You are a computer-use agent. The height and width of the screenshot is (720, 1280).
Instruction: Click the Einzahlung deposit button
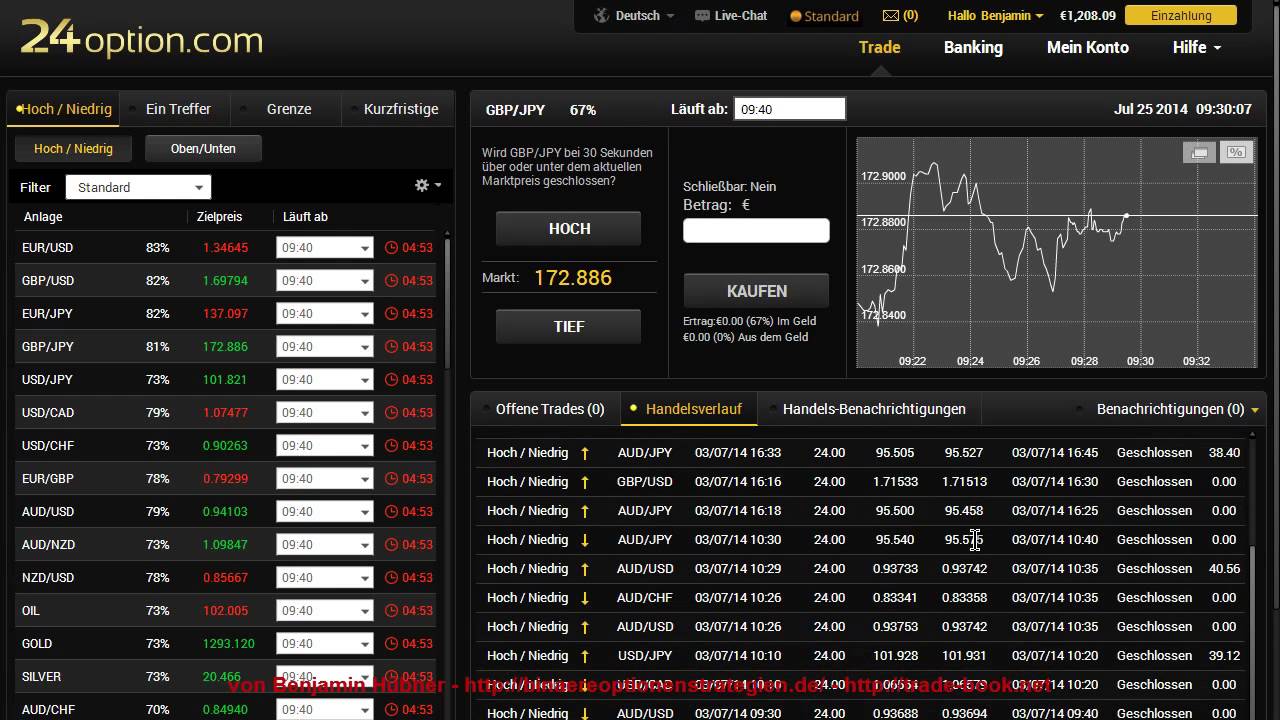[1181, 16]
